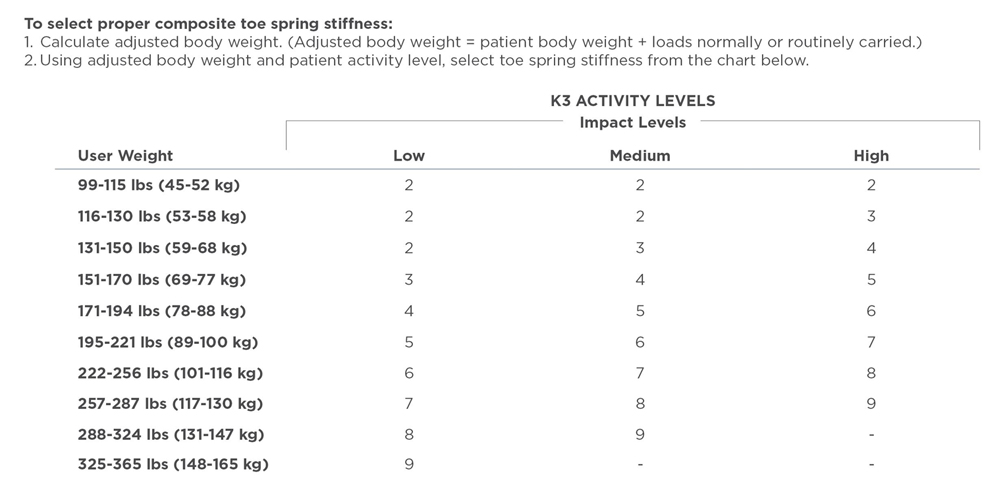
Task: Click the 288-324 lbs row label
Action: click(170, 435)
